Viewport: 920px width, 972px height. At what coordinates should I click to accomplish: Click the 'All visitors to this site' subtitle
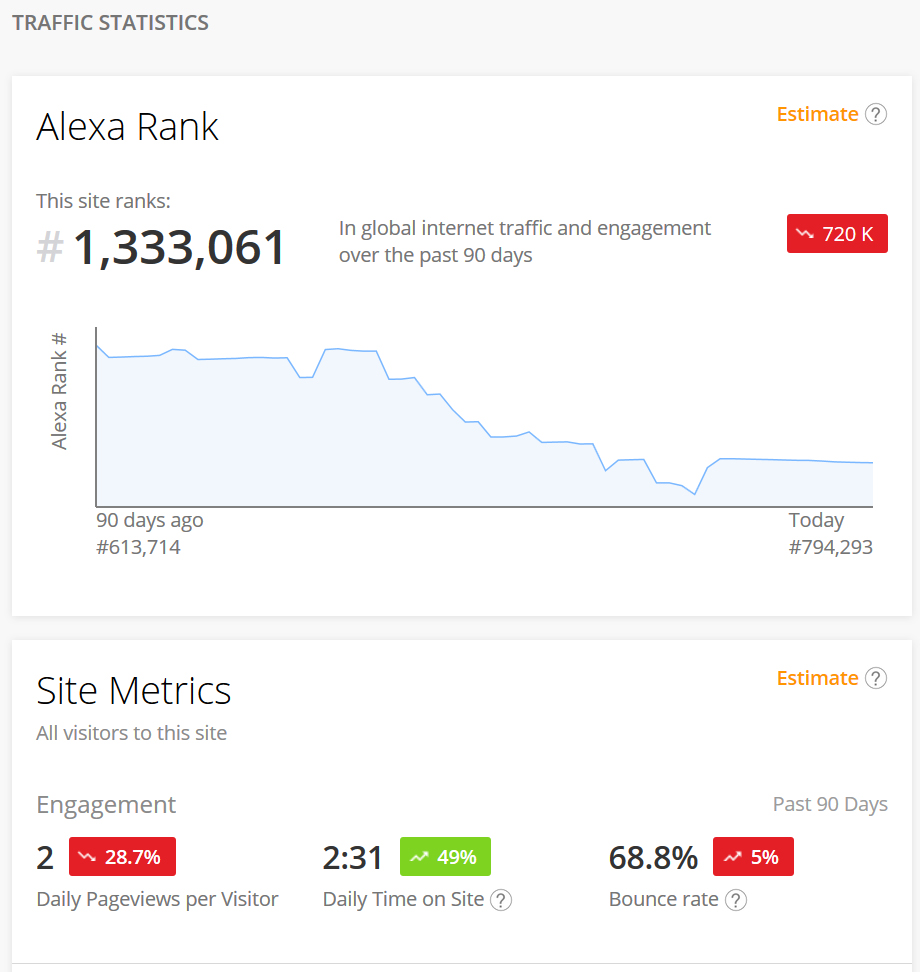(x=131, y=733)
